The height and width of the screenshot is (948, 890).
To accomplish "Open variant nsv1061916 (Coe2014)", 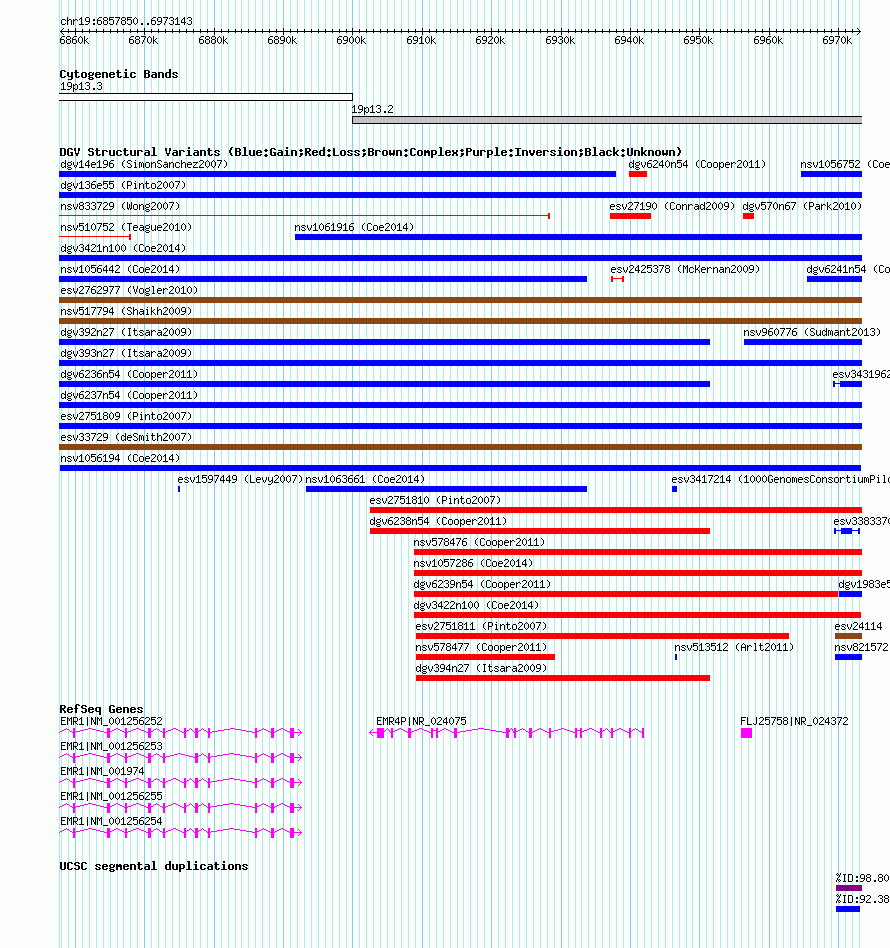I will tap(354, 227).
